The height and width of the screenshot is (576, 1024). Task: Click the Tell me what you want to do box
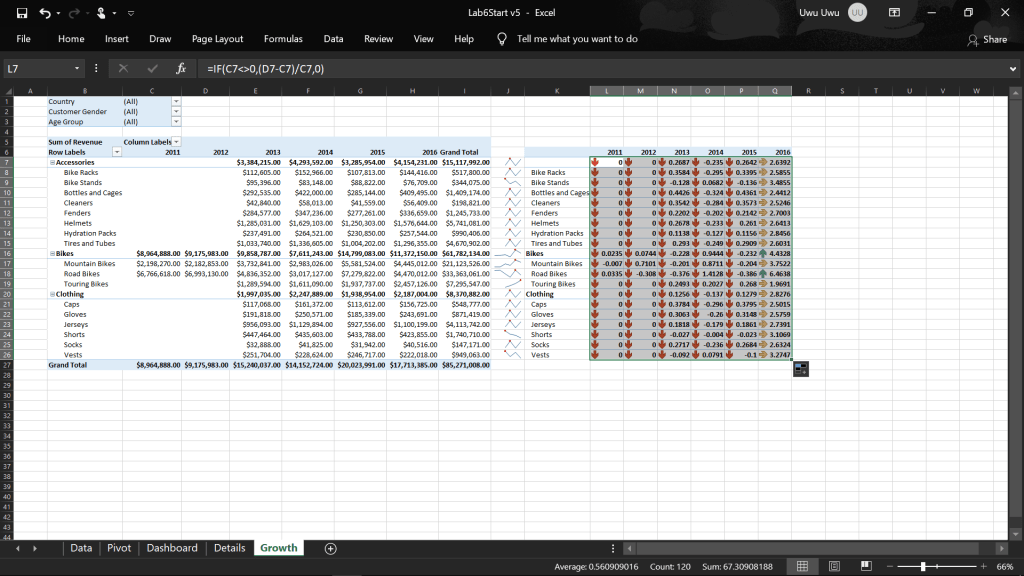pyautogui.click(x=577, y=39)
